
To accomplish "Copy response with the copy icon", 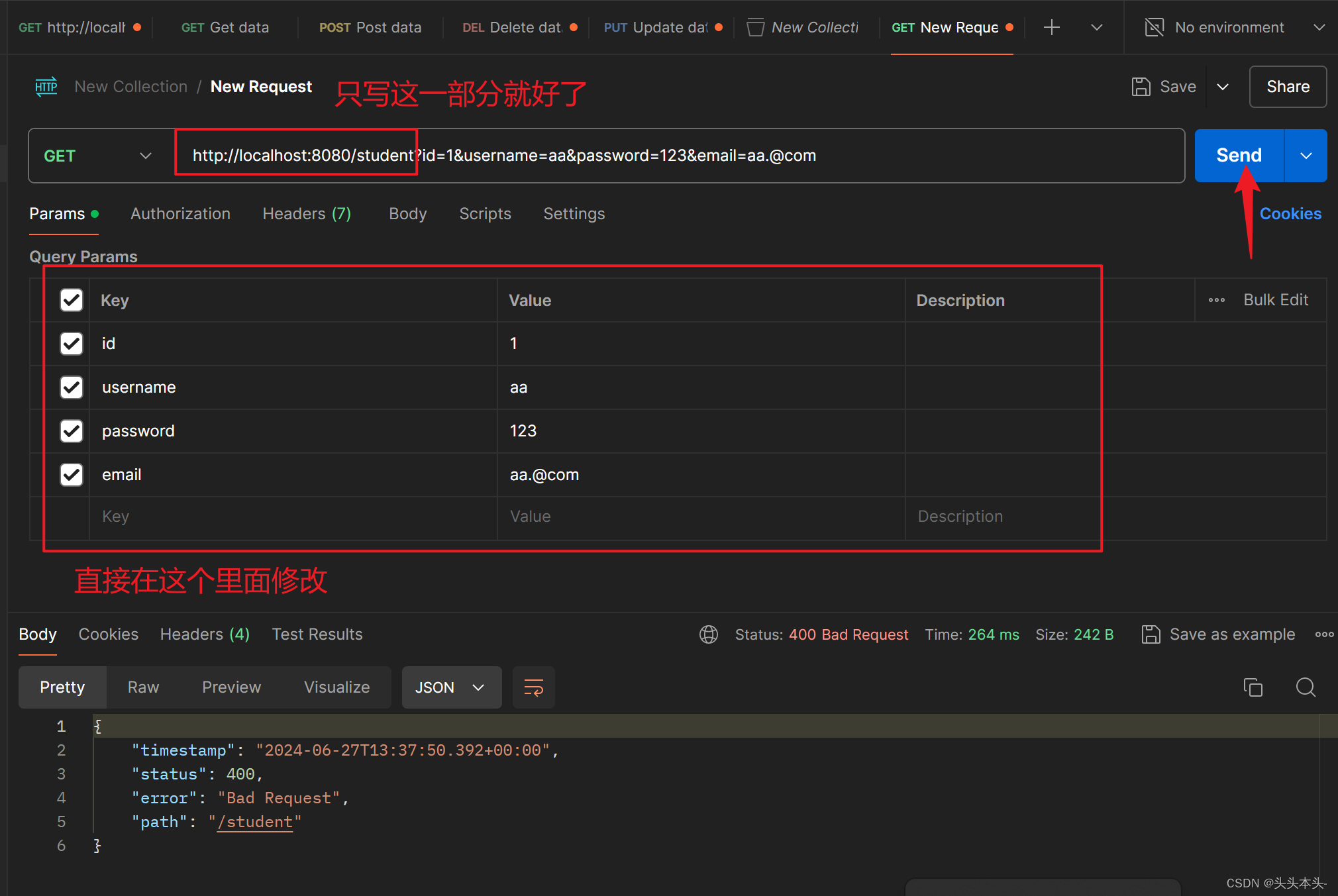I will coord(1253,687).
